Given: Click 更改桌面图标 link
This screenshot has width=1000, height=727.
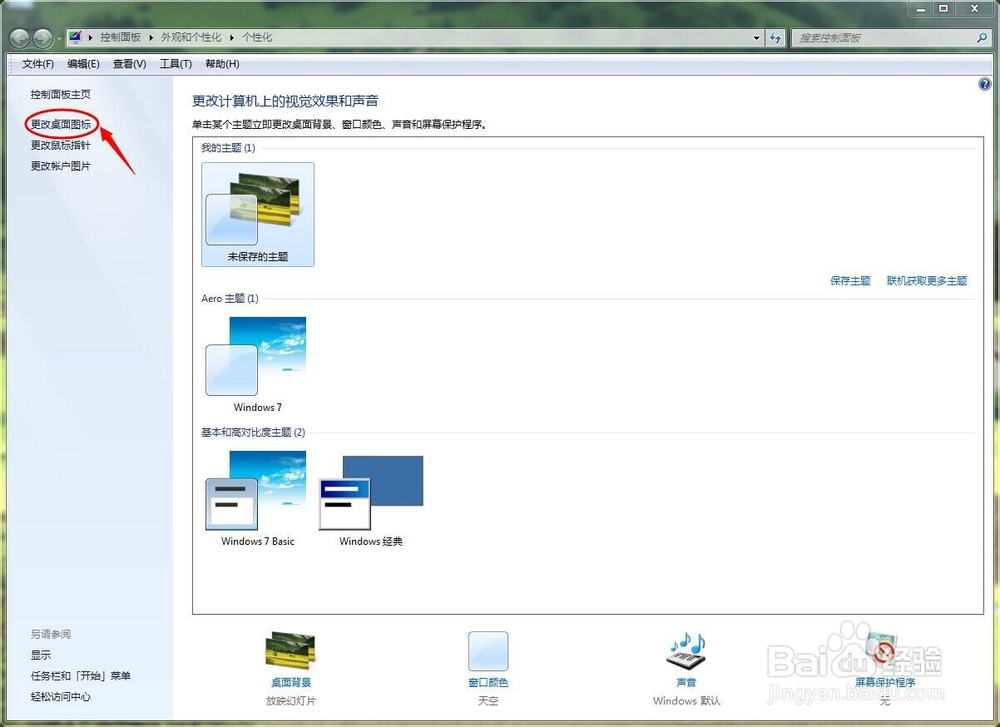Looking at the screenshot, I should [x=61, y=124].
